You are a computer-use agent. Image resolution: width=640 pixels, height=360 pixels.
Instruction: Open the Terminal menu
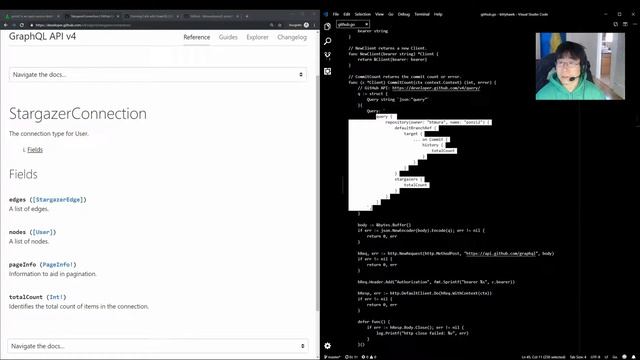422,14
